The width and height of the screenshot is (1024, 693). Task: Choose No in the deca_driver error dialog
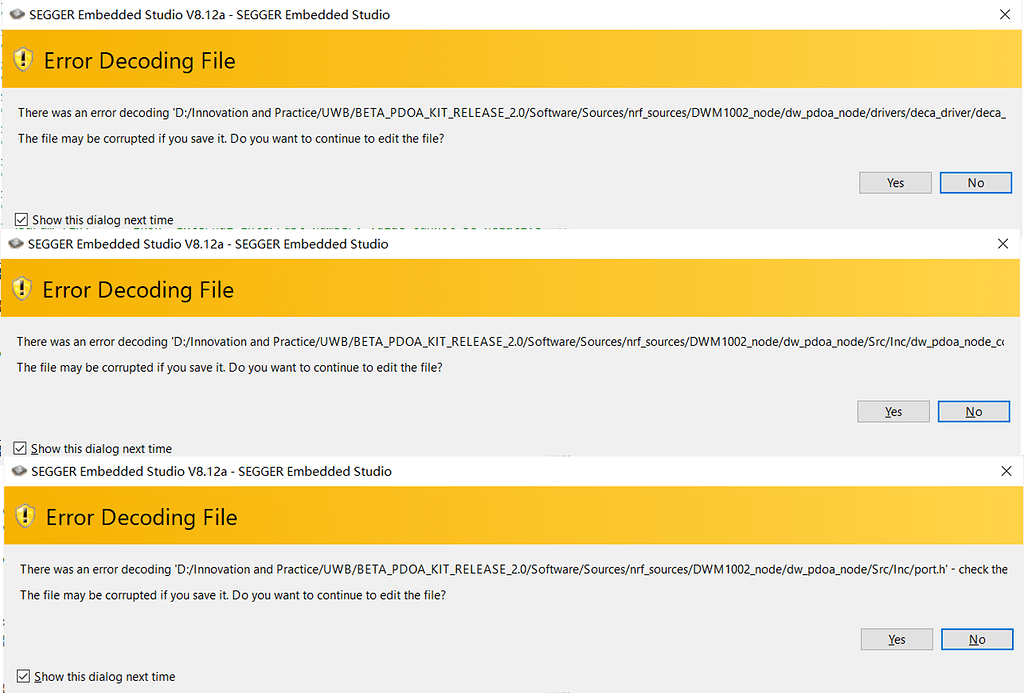pyautogui.click(x=975, y=183)
